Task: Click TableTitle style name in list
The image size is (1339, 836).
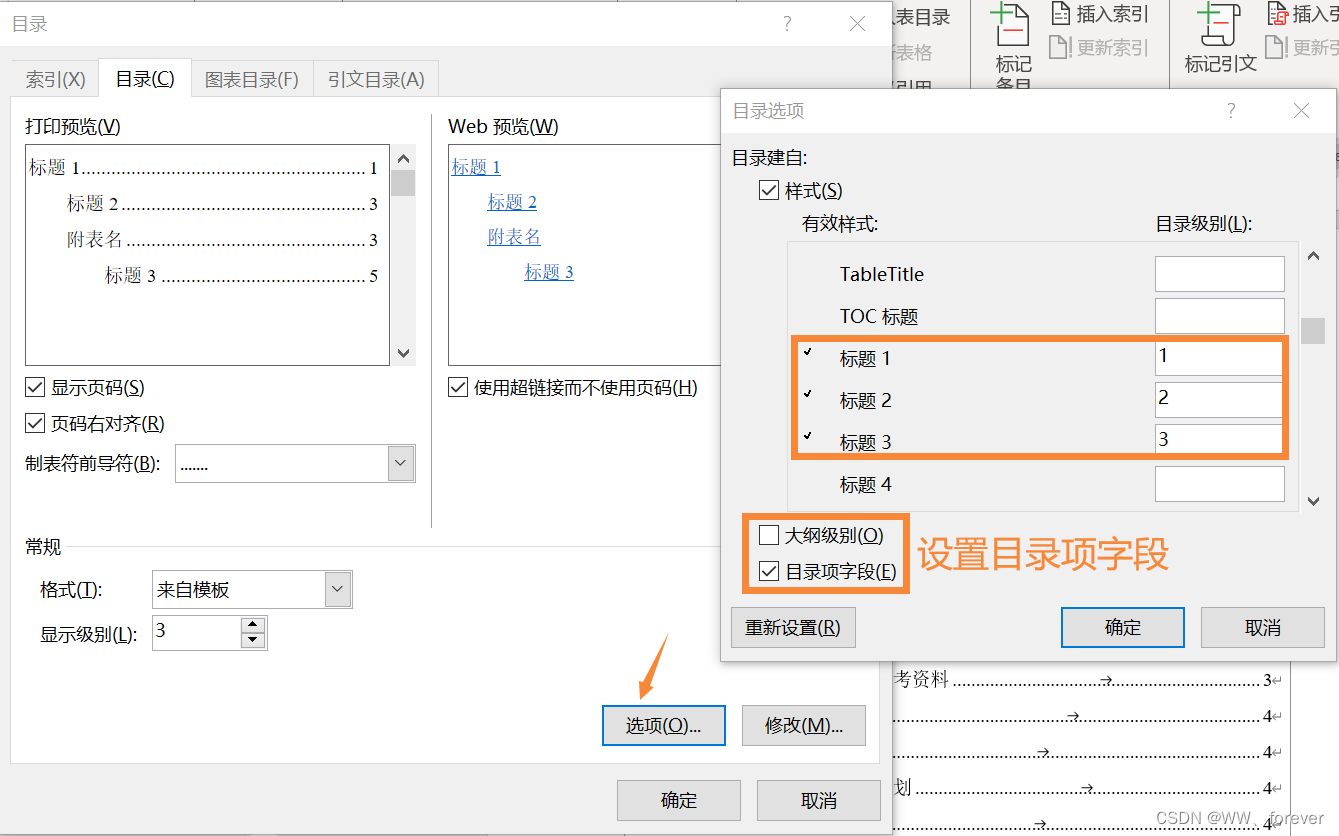Action: point(882,275)
